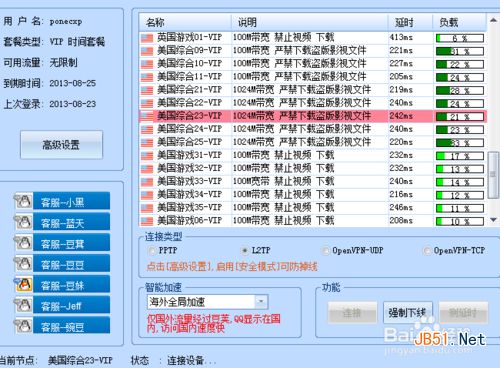This screenshot has width=500, height=368.
Task: Click the flag icon of 美国综合24-VIP
Action: pyautogui.click(x=147, y=130)
